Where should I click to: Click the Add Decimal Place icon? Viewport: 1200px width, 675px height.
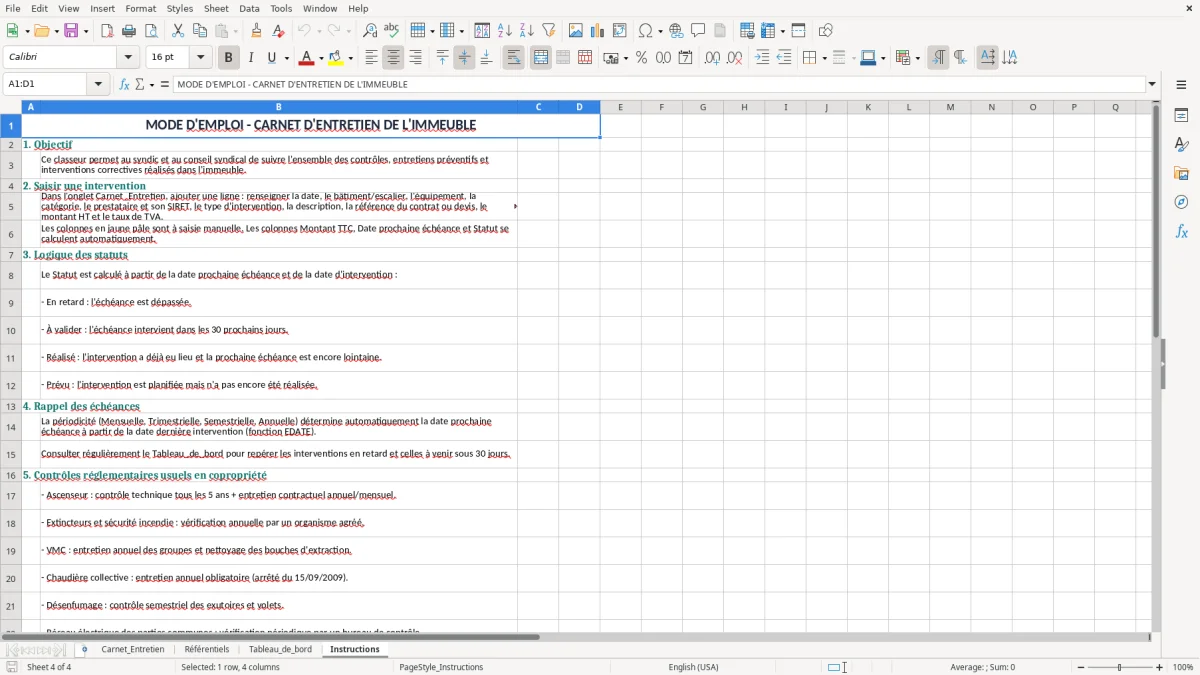click(x=712, y=58)
